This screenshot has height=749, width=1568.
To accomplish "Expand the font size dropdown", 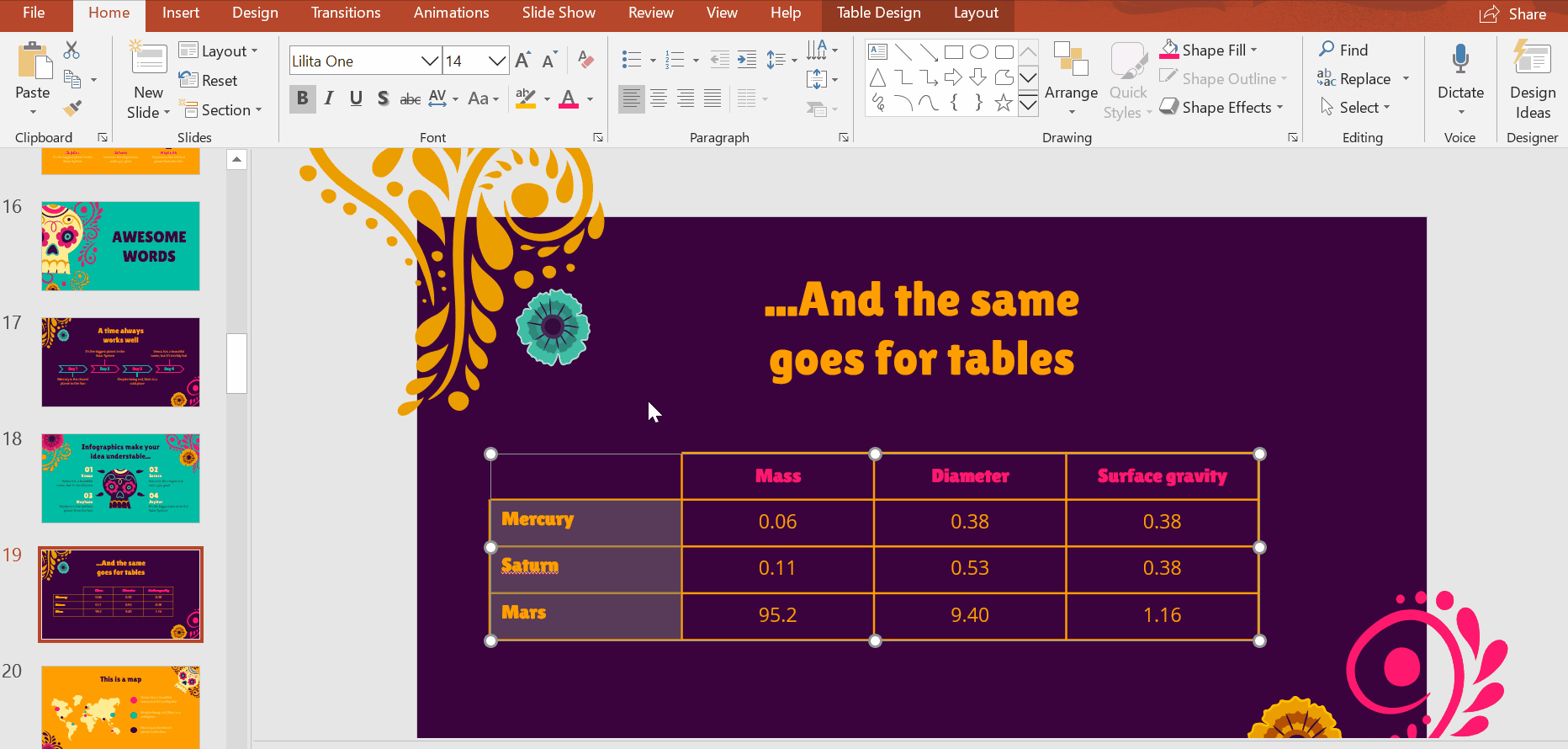I will 497,61.
